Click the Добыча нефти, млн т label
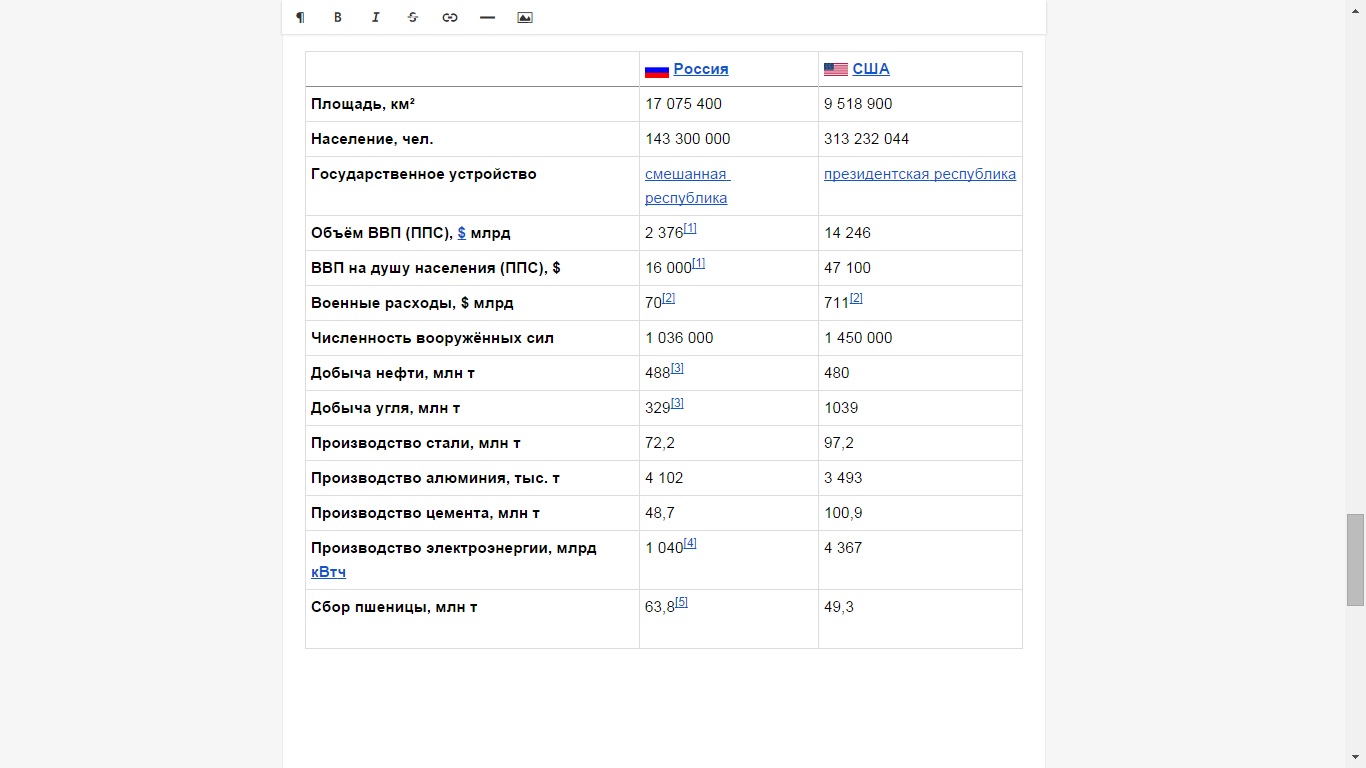 393,373
